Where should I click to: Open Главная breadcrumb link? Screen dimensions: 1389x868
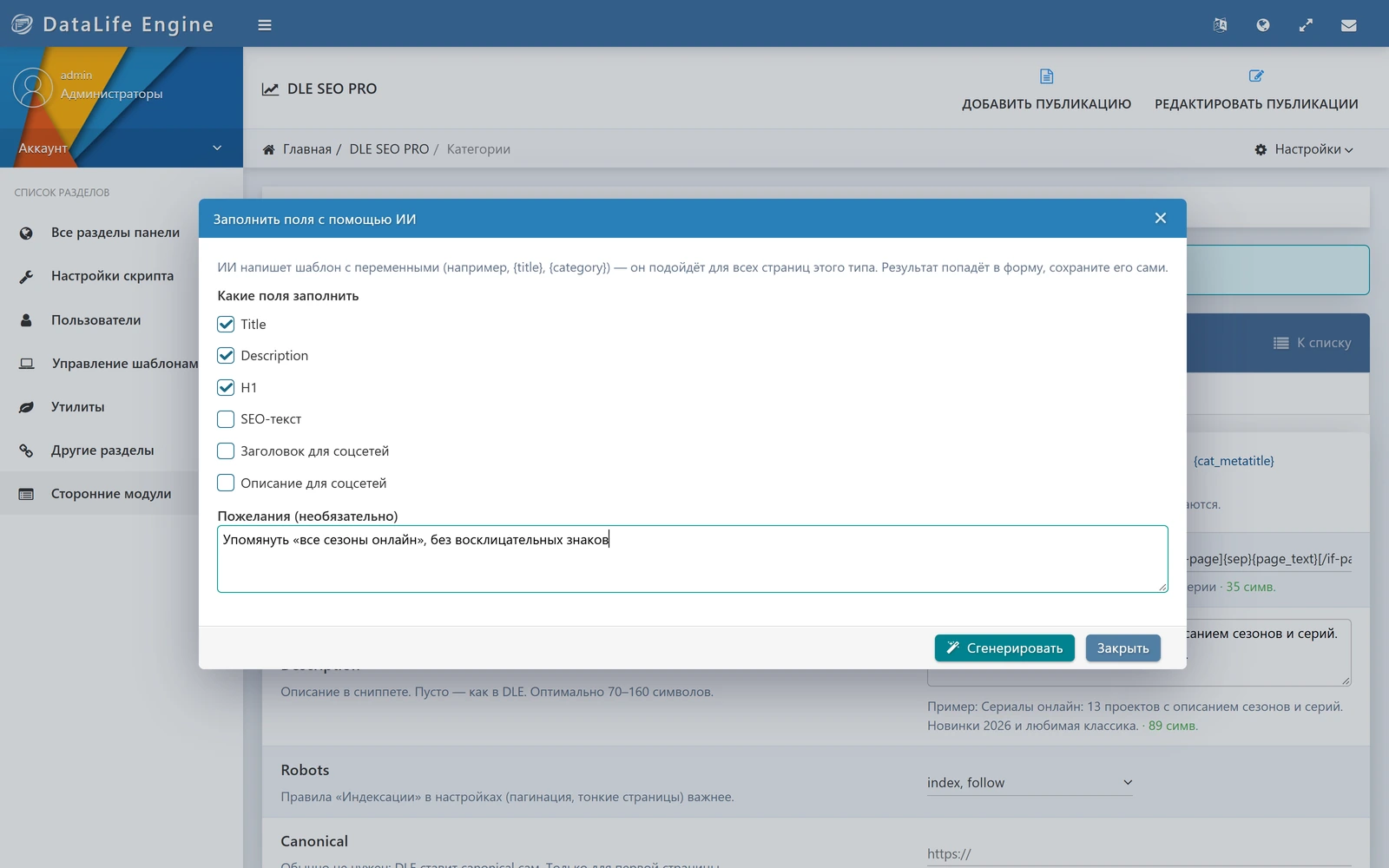coord(307,149)
